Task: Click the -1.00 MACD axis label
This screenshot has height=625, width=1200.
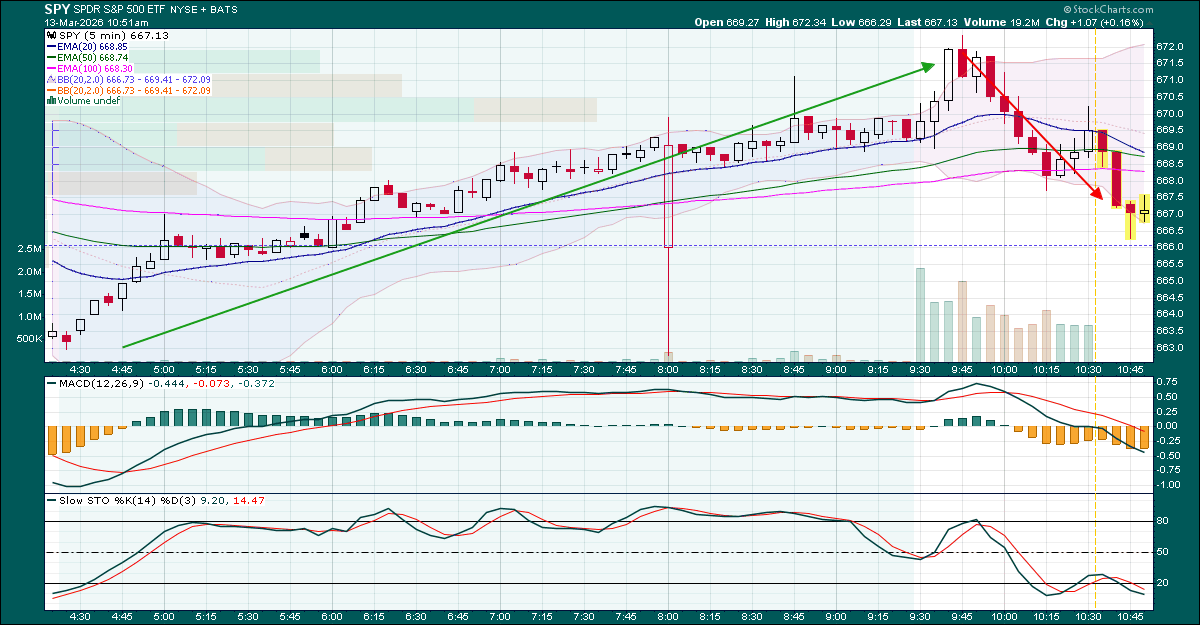Action: pos(1169,485)
